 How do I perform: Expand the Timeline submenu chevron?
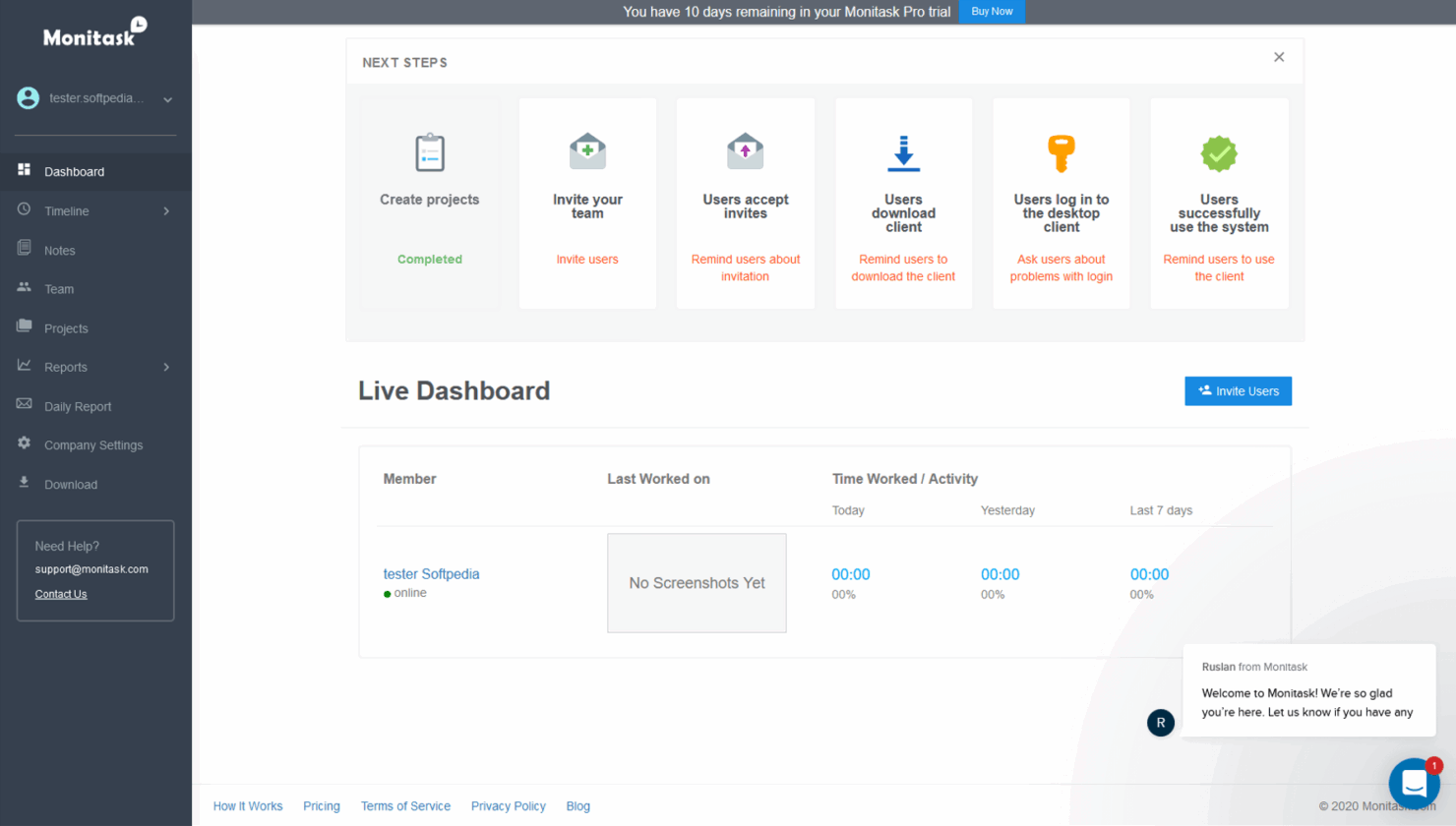[x=166, y=210]
